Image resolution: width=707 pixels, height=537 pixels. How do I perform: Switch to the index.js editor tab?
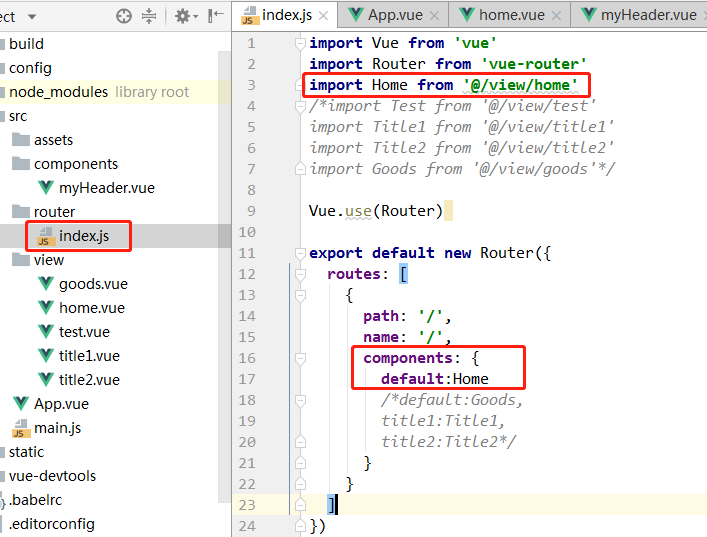286,15
